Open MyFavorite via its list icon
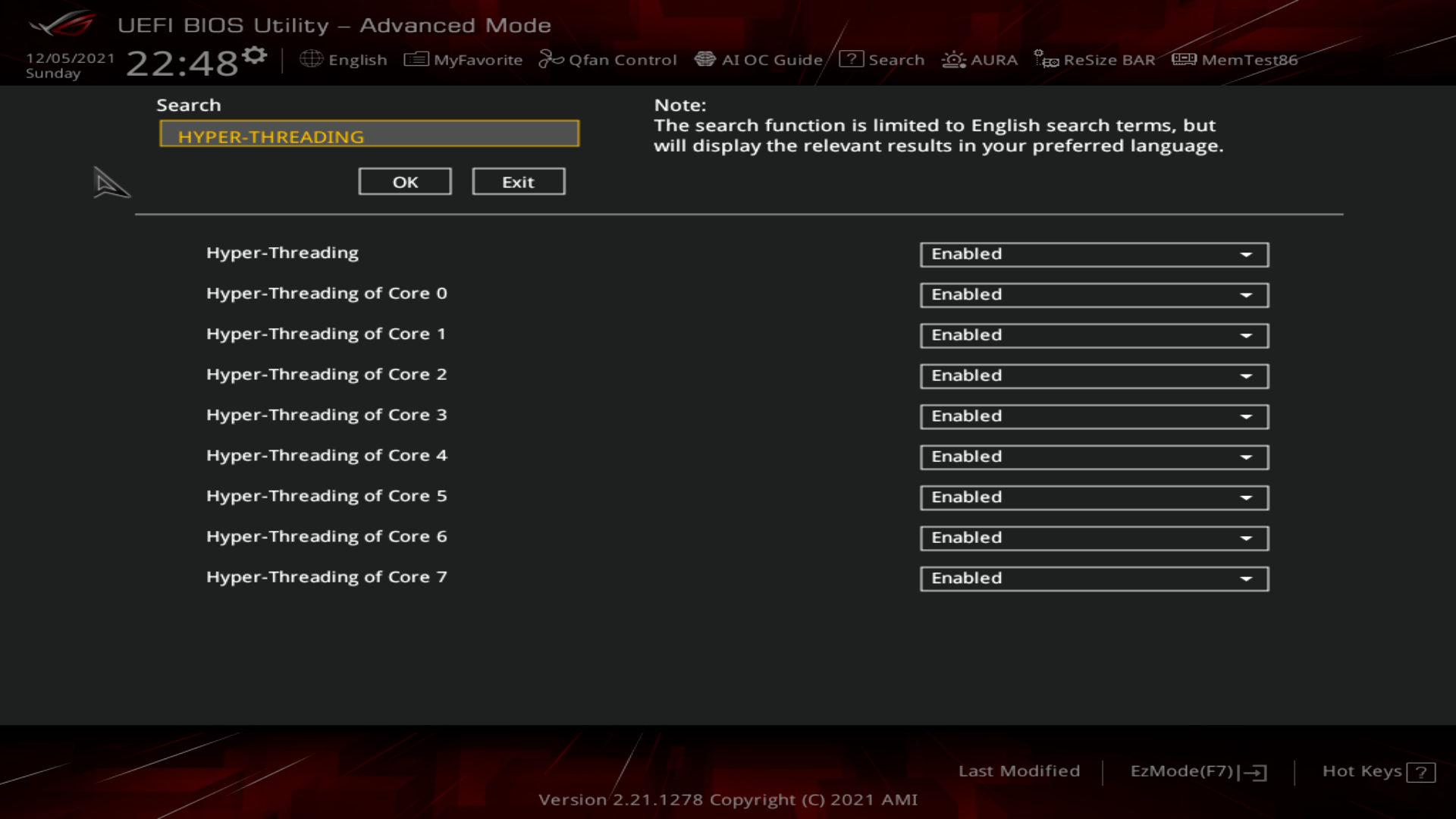This screenshot has width=1456, height=819. [416, 59]
